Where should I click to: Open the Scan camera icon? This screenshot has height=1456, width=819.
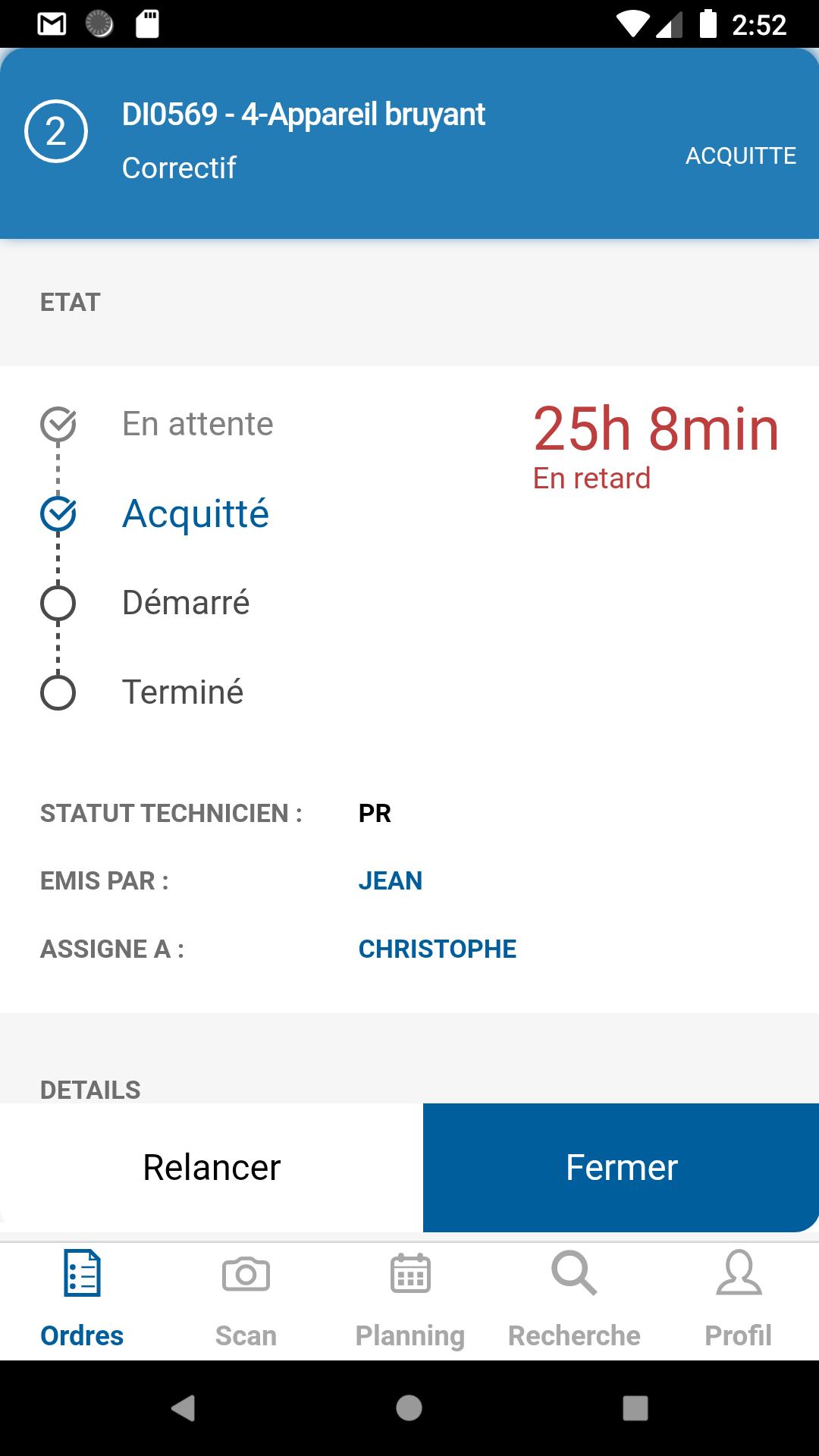point(246,1274)
